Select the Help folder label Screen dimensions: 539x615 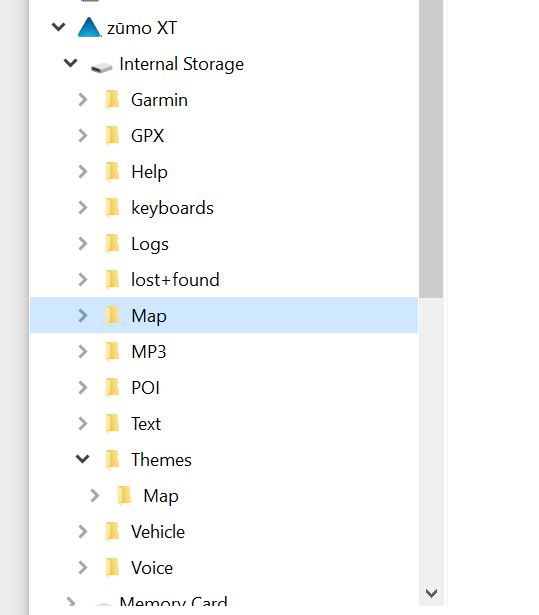pos(149,172)
